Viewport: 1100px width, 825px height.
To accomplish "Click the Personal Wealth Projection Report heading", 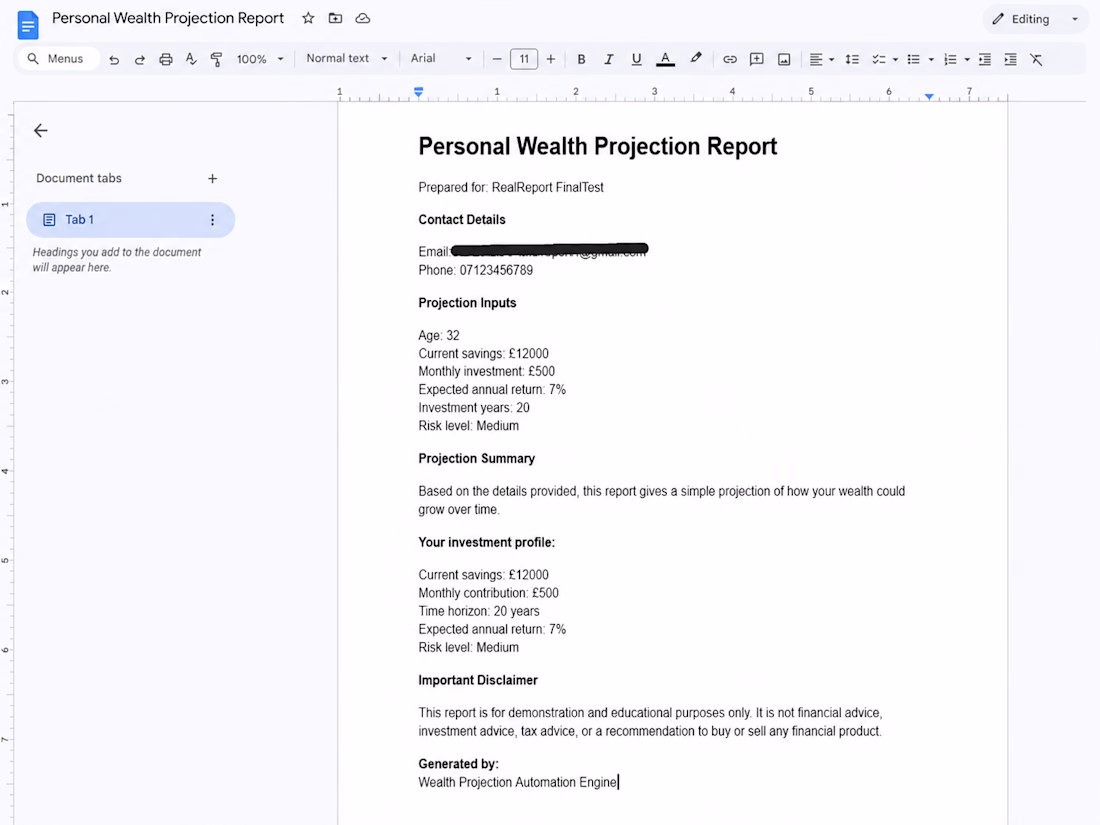I will pyautogui.click(x=598, y=146).
